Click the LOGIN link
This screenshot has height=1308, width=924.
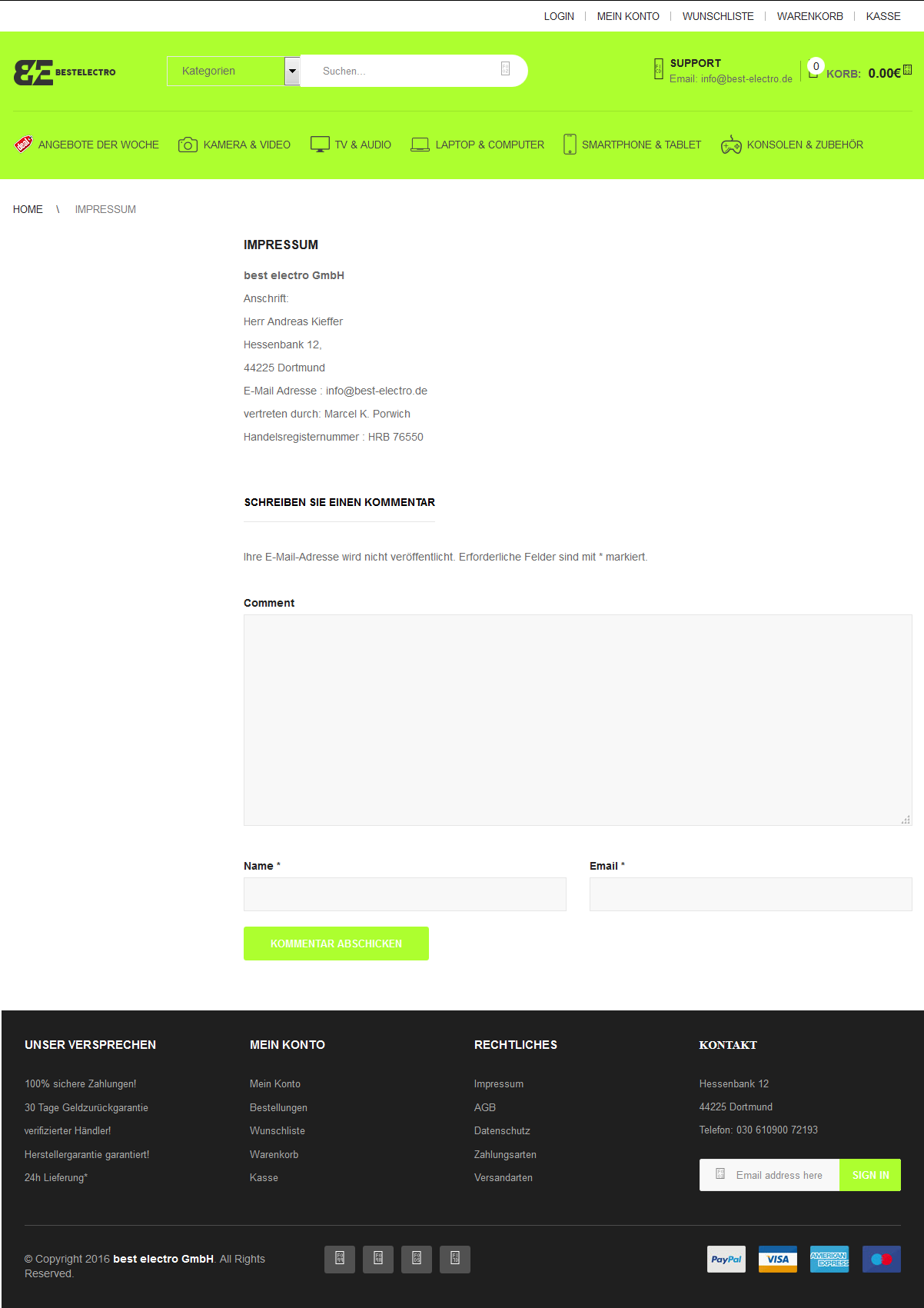pyautogui.click(x=559, y=16)
